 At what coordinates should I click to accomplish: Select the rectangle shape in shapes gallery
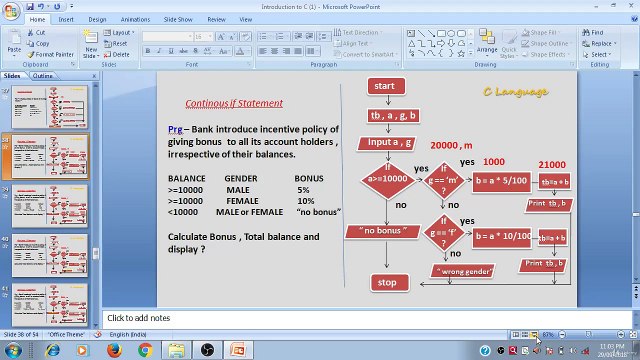coord(441,33)
